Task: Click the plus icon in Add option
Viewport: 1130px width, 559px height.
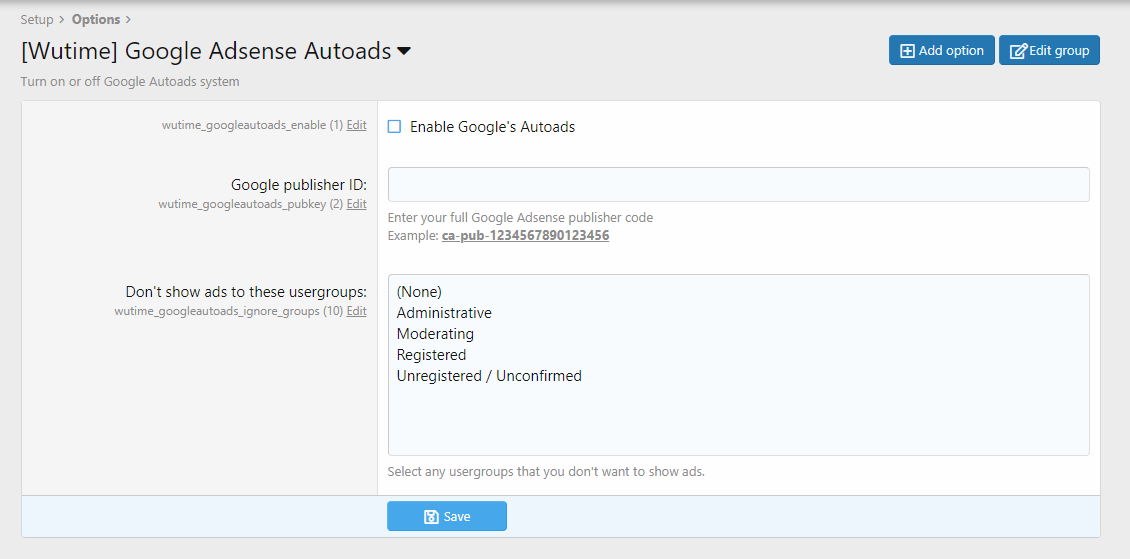Action: (x=908, y=51)
